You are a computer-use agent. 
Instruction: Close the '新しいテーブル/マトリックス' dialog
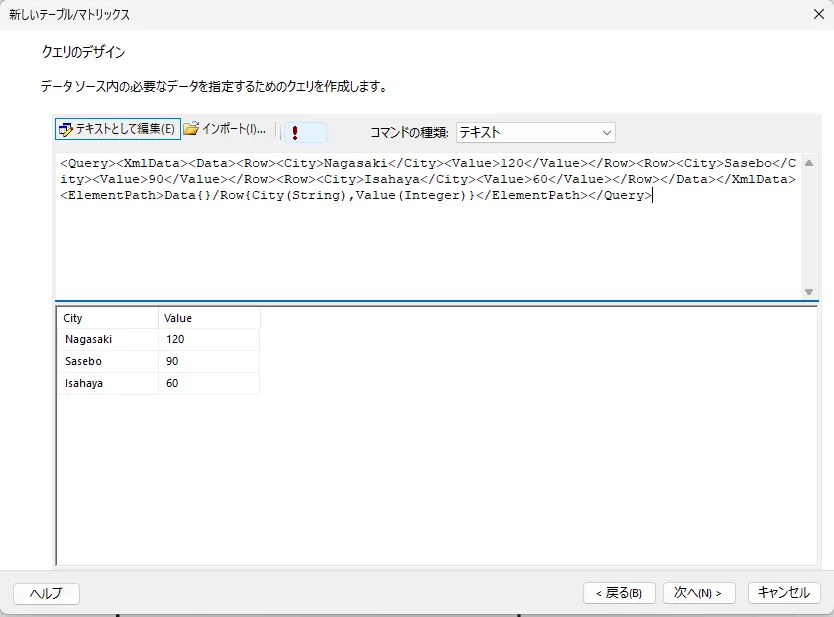tap(819, 14)
